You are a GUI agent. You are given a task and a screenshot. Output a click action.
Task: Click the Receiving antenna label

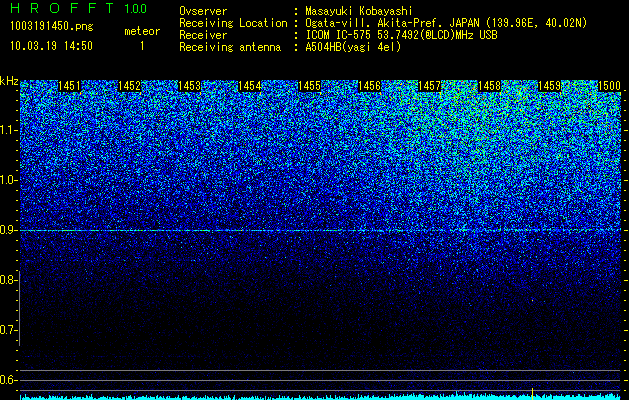(230, 47)
